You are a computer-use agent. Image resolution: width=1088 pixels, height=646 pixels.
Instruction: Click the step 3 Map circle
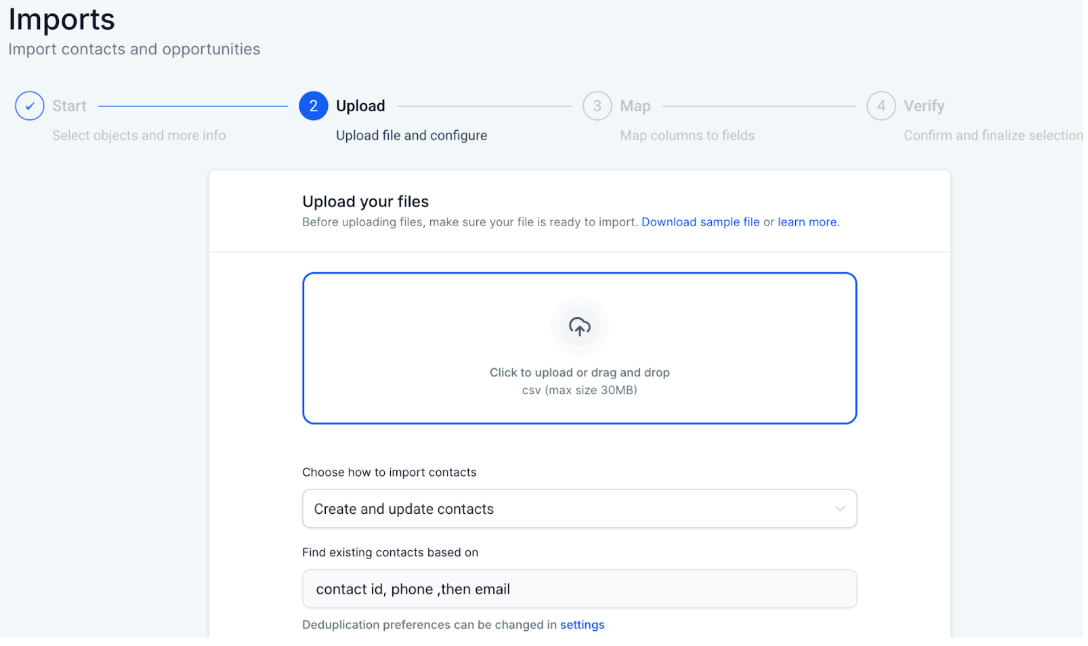(597, 106)
